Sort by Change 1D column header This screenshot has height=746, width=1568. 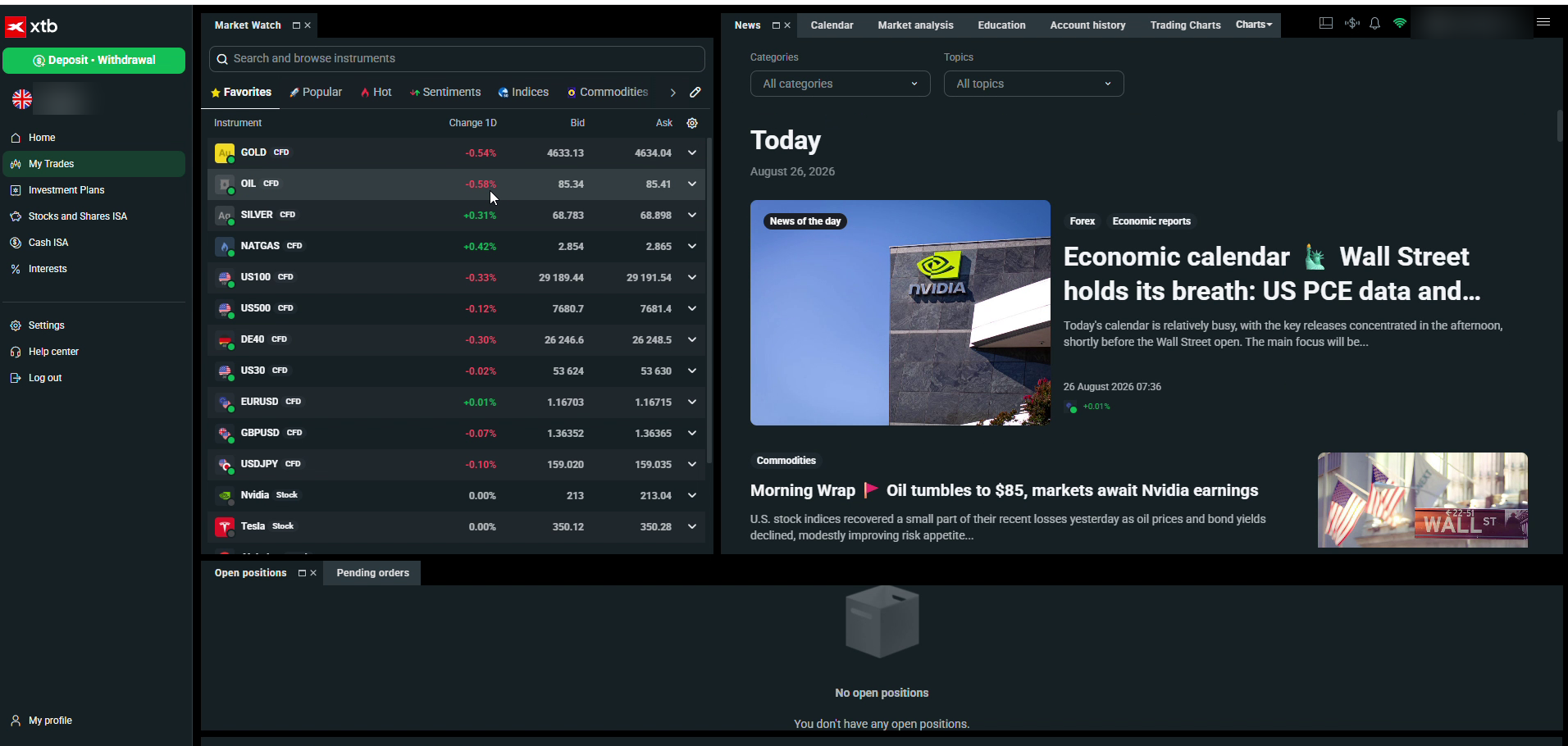coord(472,123)
